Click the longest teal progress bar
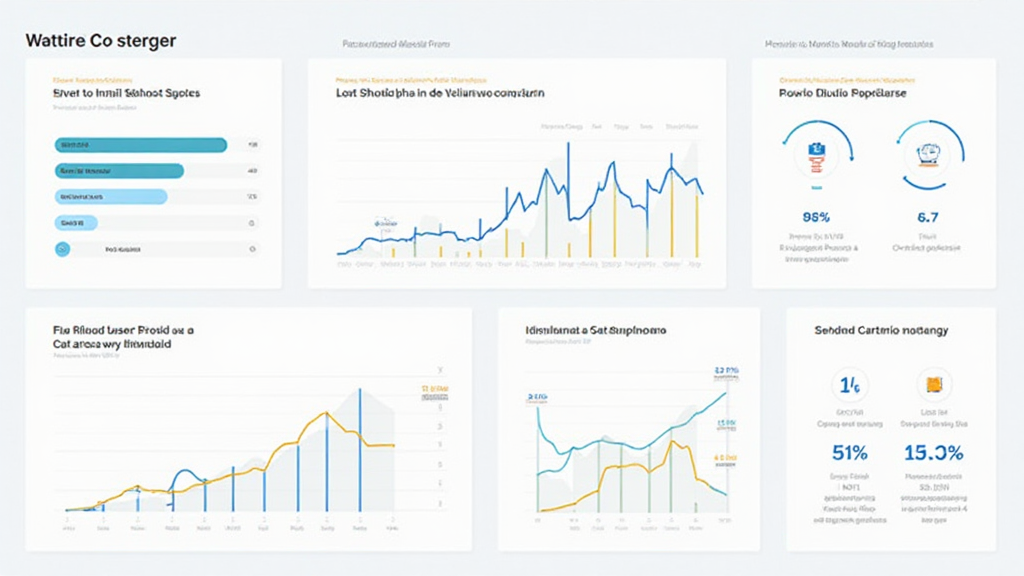The width and height of the screenshot is (1024, 576). pyautogui.click(x=140, y=145)
